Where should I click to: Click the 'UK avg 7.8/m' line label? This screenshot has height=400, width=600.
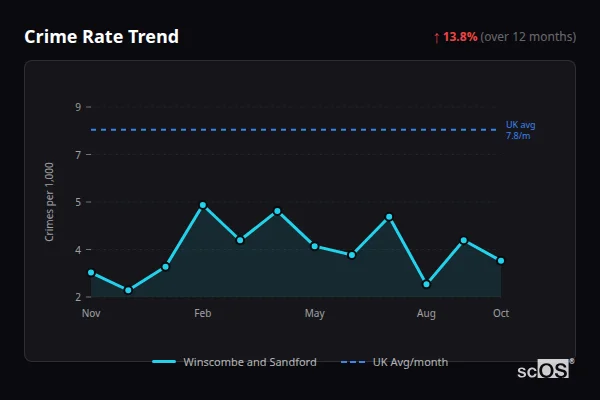(x=520, y=130)
